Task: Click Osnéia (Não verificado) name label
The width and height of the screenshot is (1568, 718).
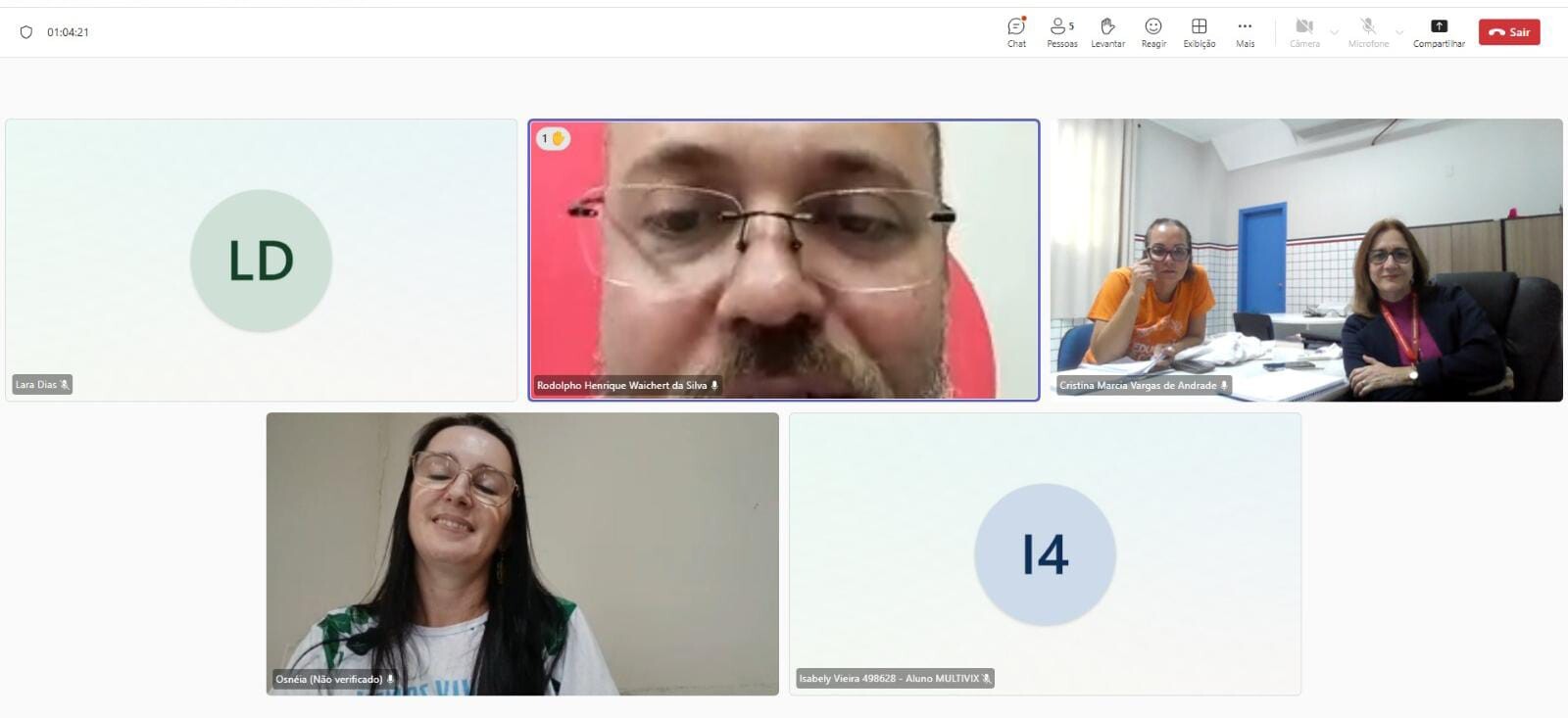Action: pyautogui.click(x=334, y=679)
